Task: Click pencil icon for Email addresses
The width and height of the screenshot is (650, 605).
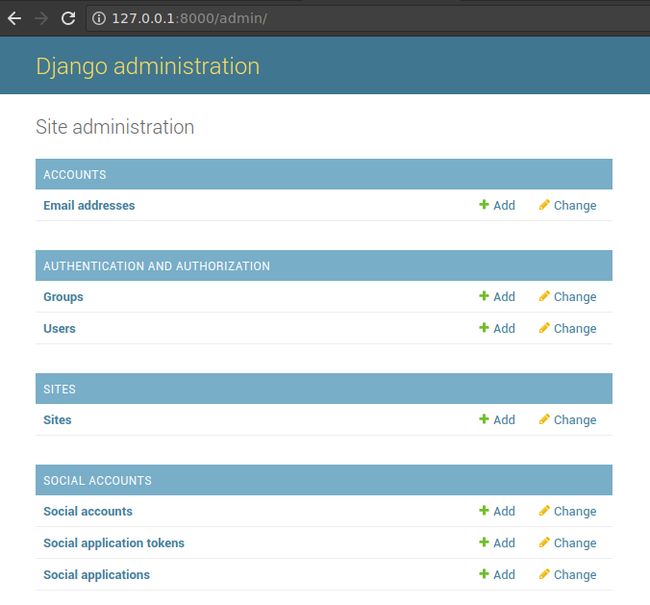Action: (544, 204)
